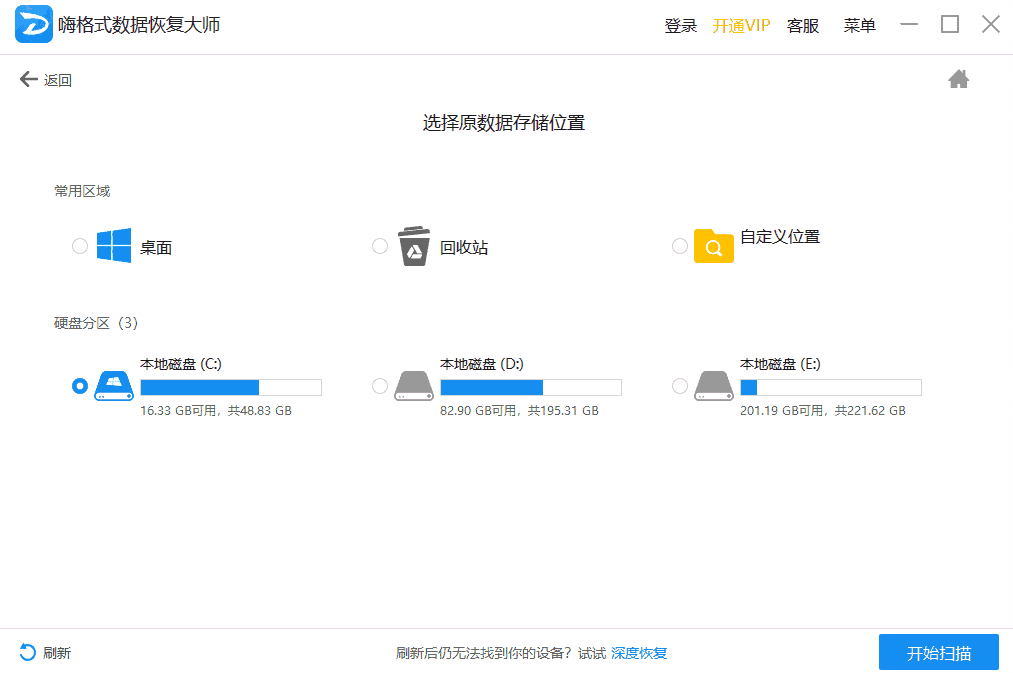Screen dimensions: 1013x673
Task: Click the home icon in top right
Action: click(959, 78)
